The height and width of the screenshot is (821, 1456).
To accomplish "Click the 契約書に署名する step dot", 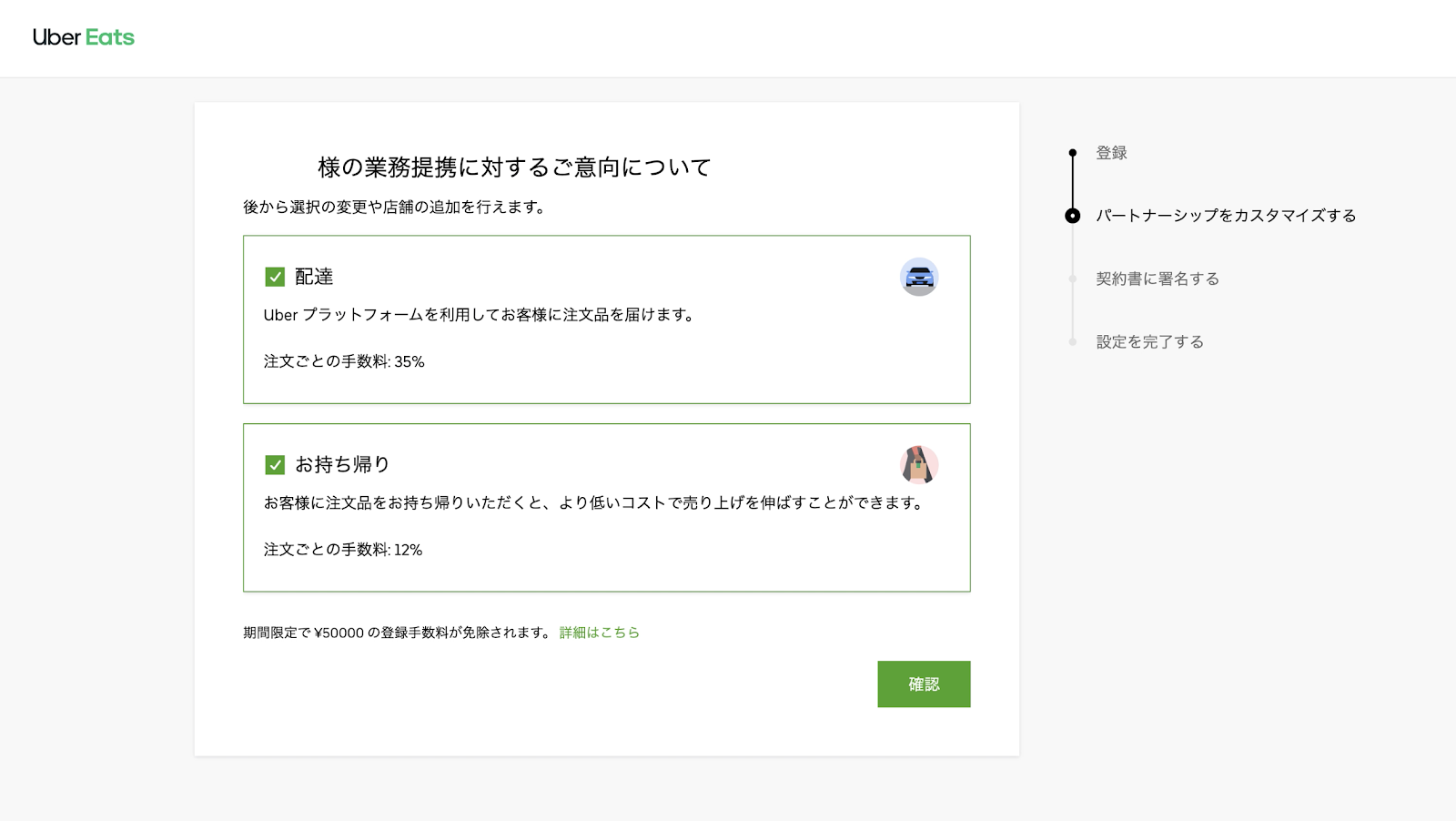I will click(1071, 279).
